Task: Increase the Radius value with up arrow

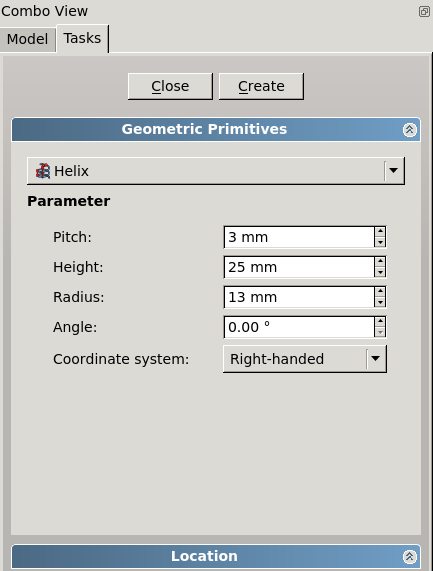Action: tap(380, 291)
